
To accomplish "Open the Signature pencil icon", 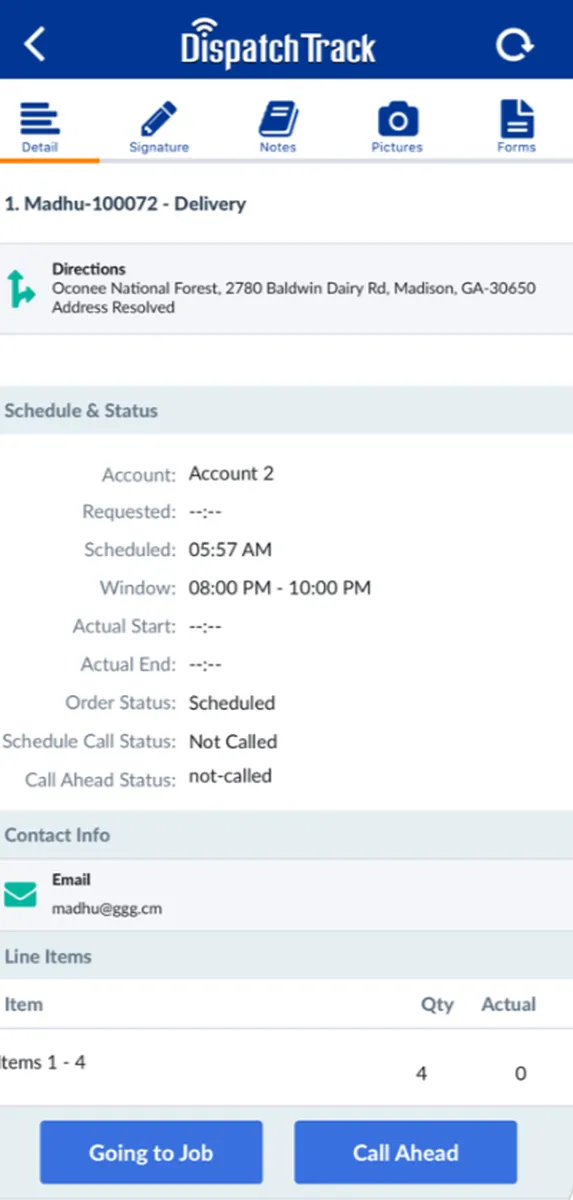I will 158,119.
